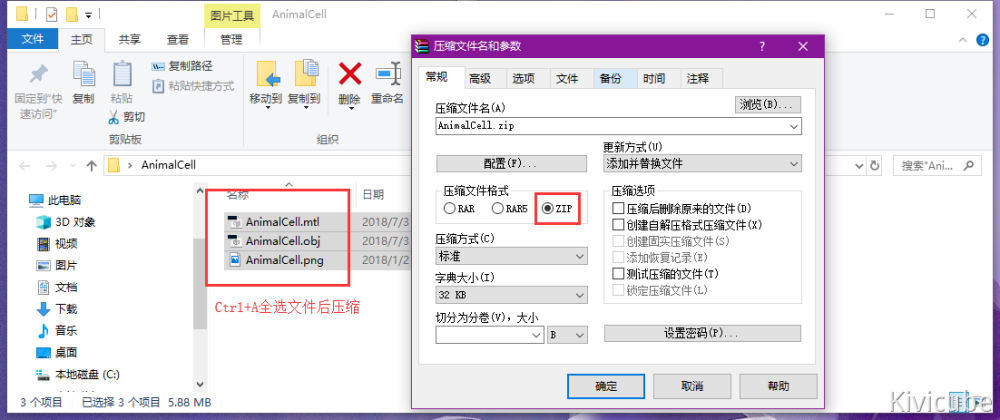This screenshot has width=1000, height=420.
Task: Click the Paste (粘贴) ribbon icon
Action: [121, 75]
